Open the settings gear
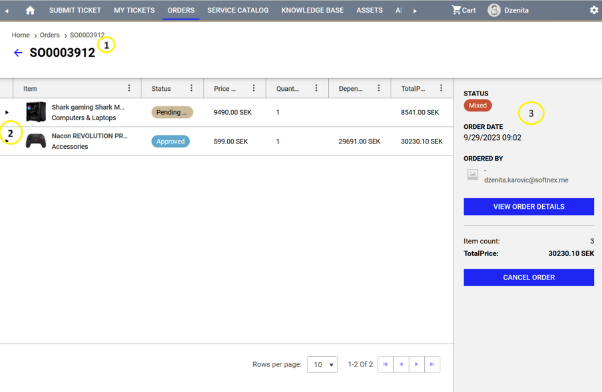Viewport: 602px width, 392px height. pyautogui.click(x=594, y=10)
